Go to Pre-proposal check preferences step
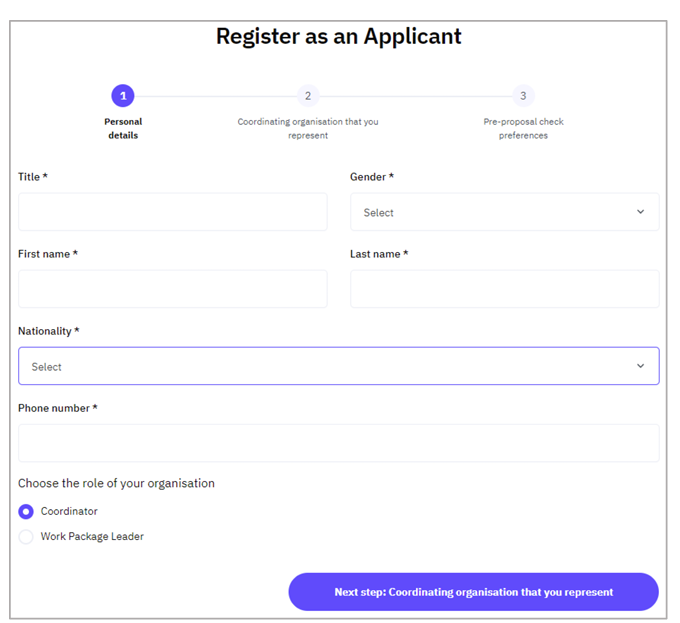680x623 pixels. click(x=523, y=128)
